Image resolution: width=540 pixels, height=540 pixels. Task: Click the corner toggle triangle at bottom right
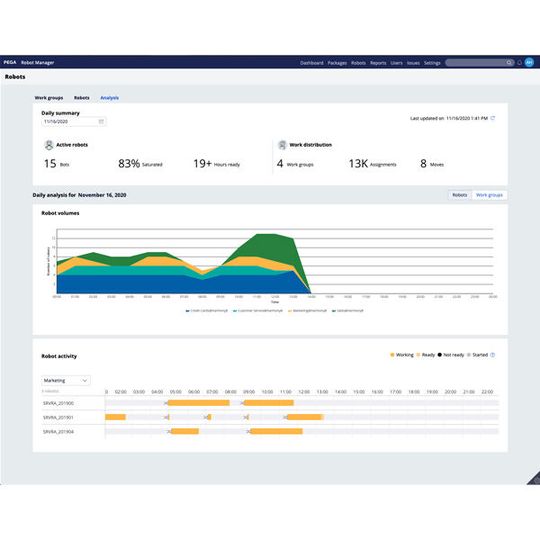(534, 479)
